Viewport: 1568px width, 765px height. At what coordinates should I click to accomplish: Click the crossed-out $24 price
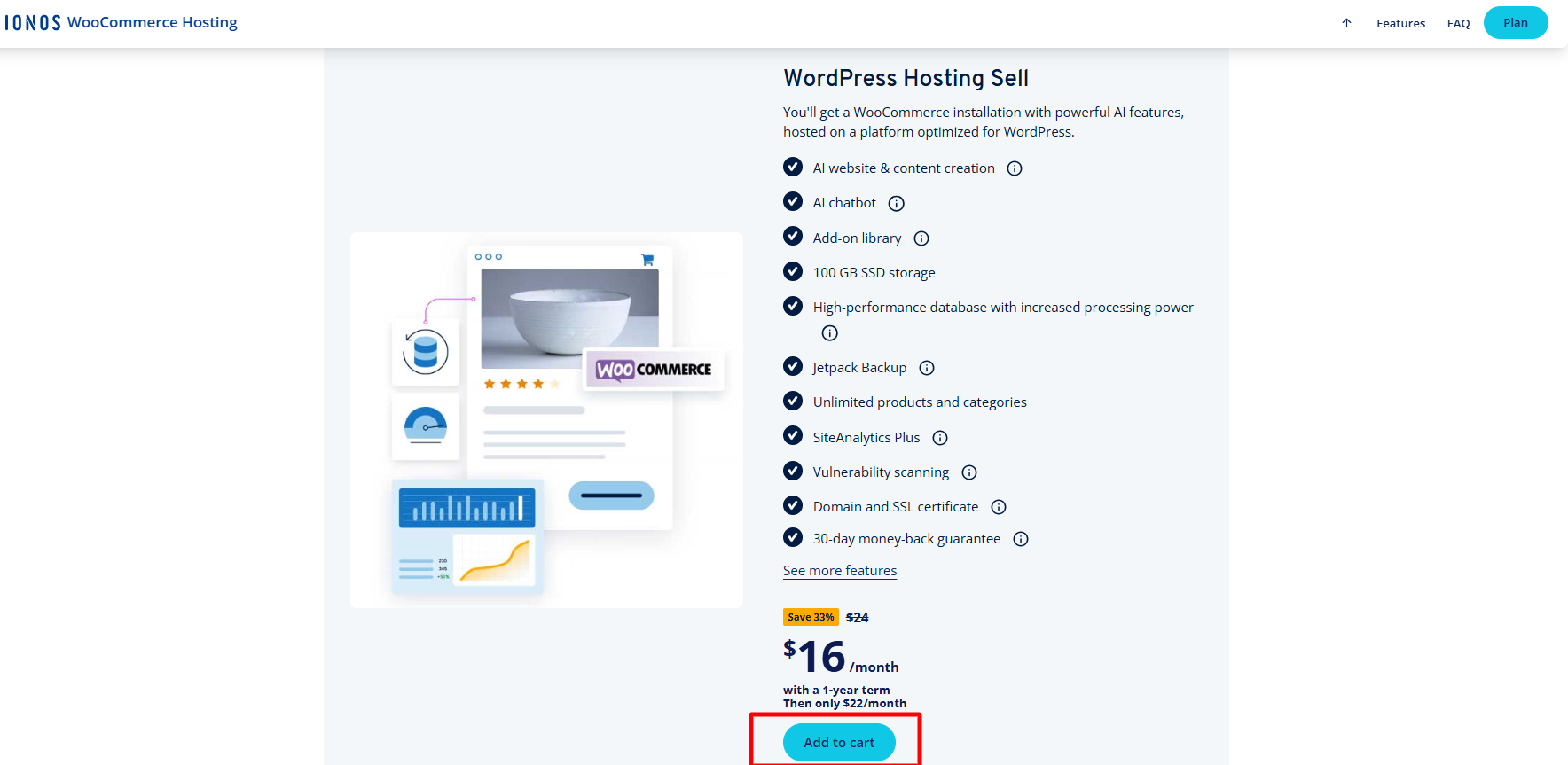(x=857, y=618)
